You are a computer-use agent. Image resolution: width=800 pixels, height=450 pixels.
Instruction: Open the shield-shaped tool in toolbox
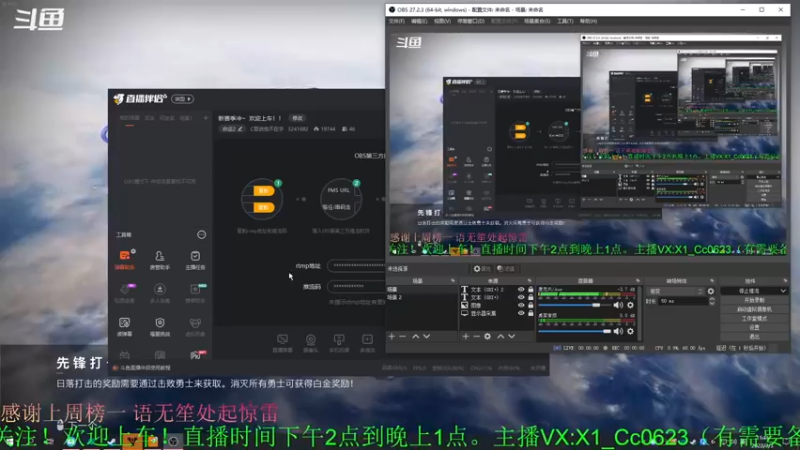click(160, 326)
